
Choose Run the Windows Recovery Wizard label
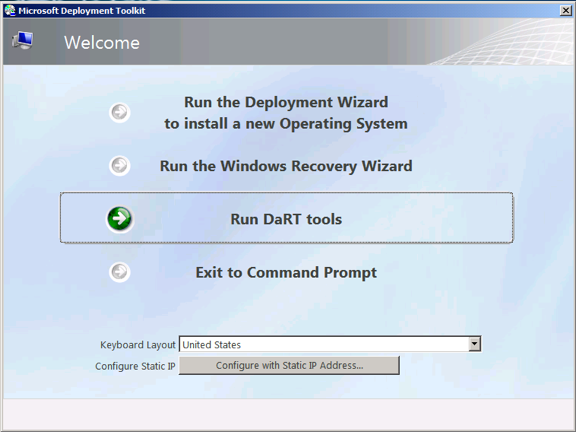[x=286, y=166]
